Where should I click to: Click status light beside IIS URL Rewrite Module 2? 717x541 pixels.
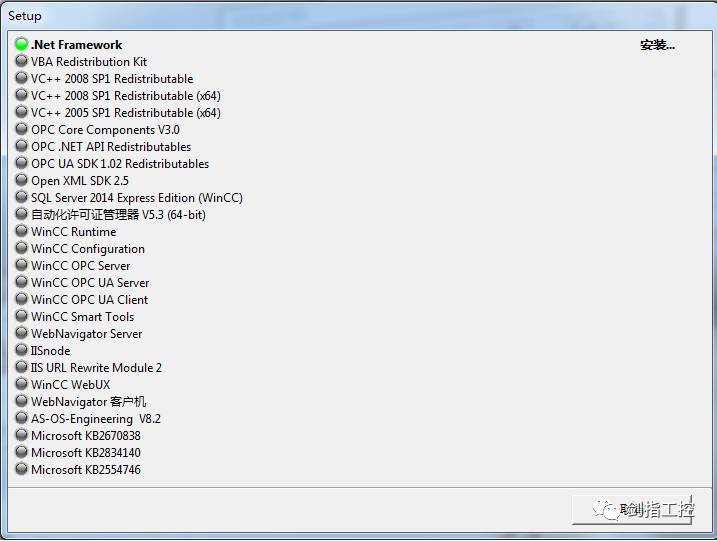pyautogui.click(x=21, y=366)
